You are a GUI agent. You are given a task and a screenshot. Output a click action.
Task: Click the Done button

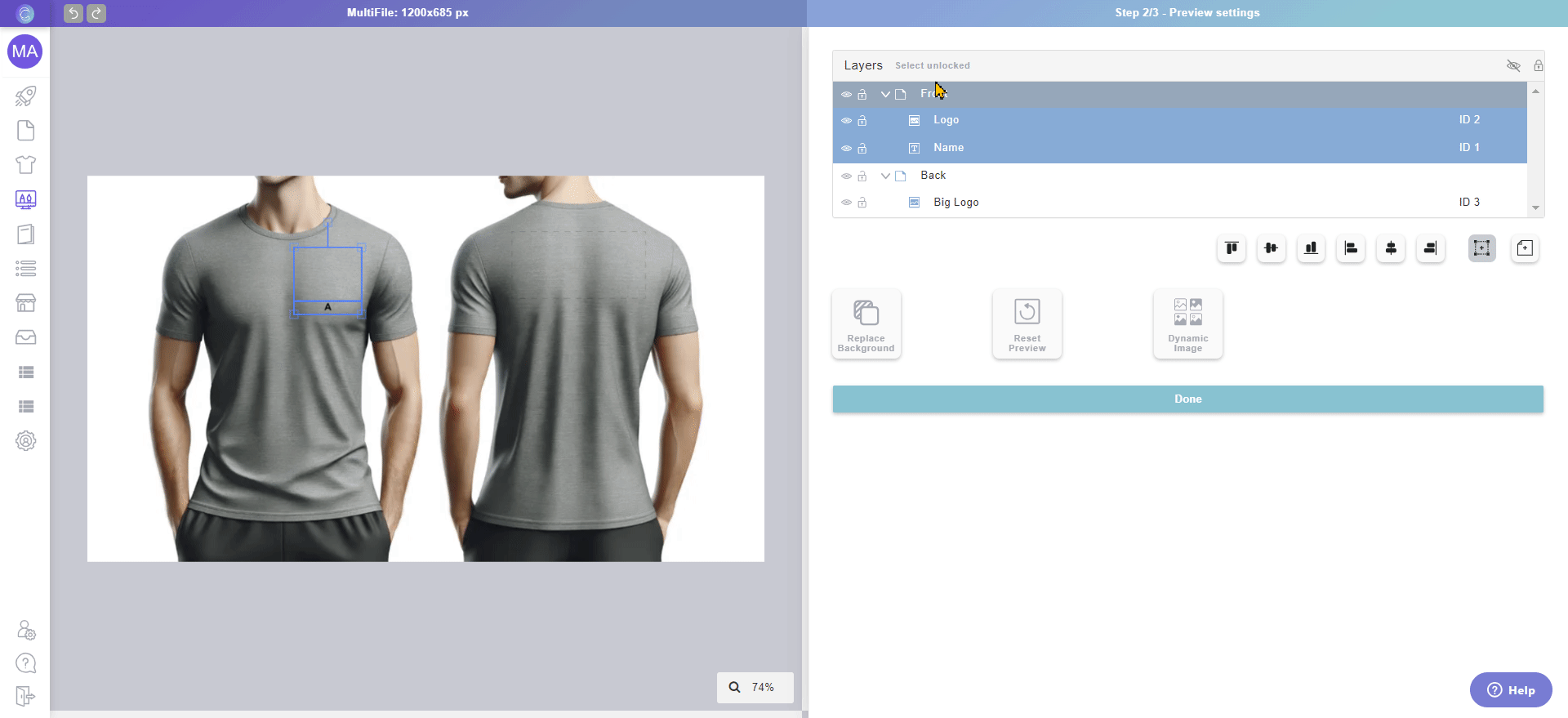point(1187,399)
